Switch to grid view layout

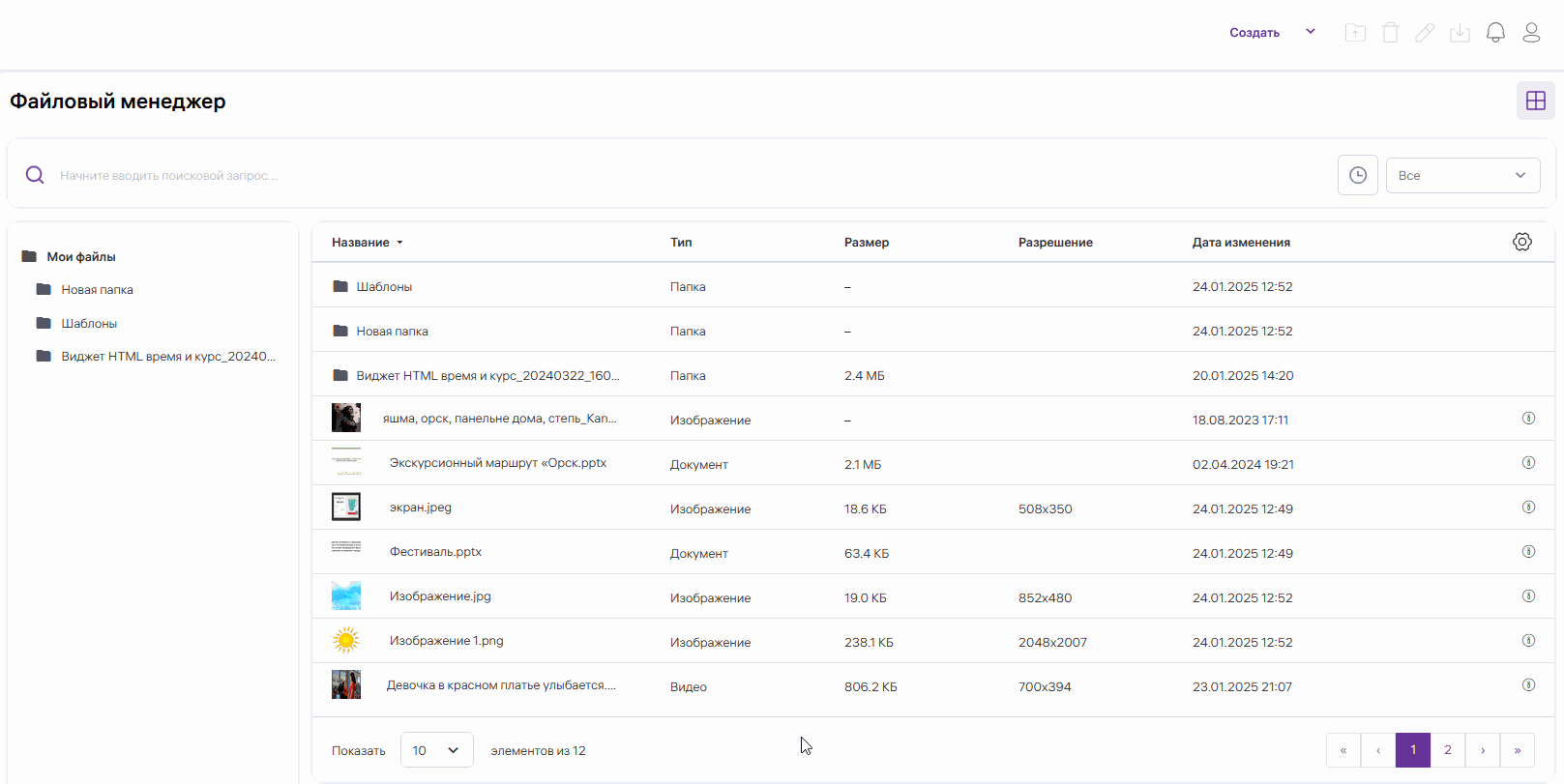[1535, 101]
